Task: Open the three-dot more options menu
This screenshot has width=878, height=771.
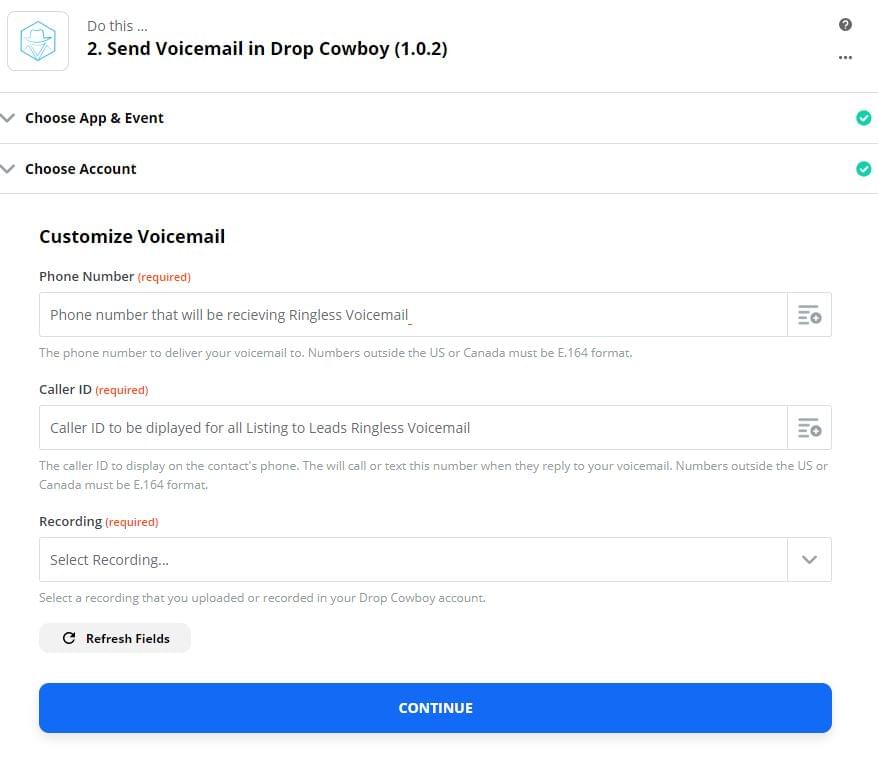Action: 845,58
